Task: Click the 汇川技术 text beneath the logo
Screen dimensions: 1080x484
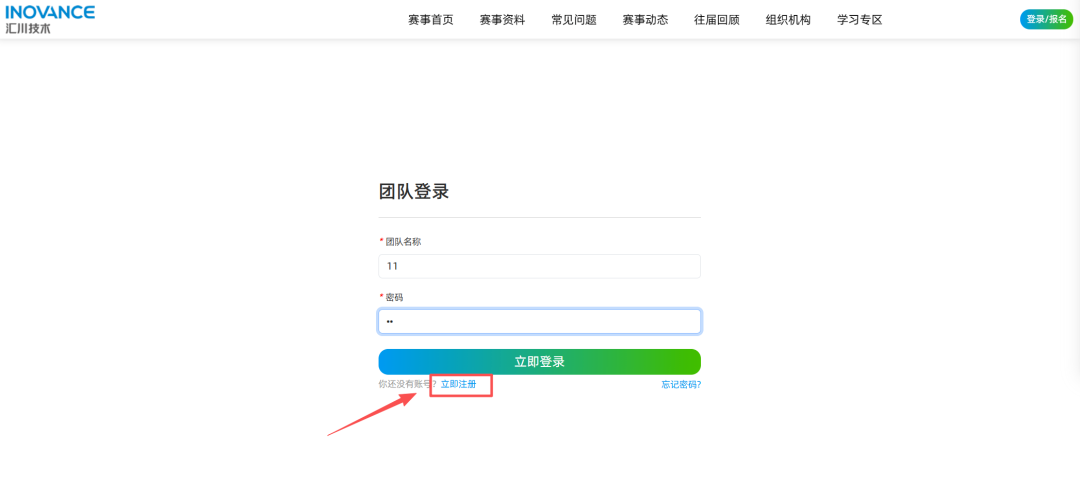Action: 28,29
